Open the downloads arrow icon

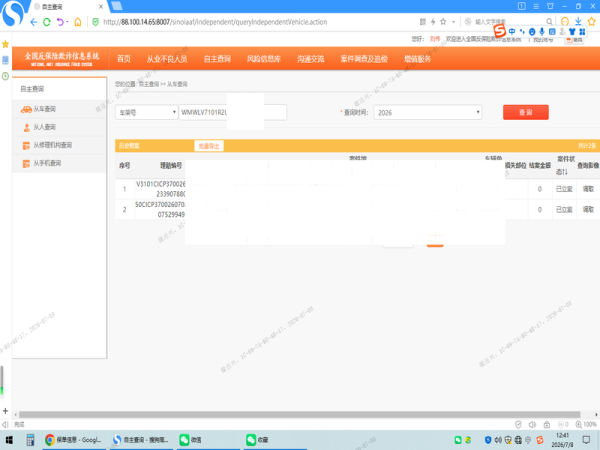pos(578,21)
